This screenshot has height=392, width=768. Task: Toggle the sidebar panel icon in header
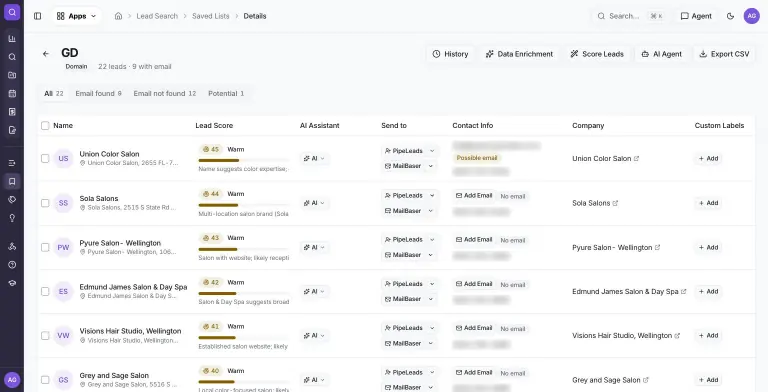[38, 16]
